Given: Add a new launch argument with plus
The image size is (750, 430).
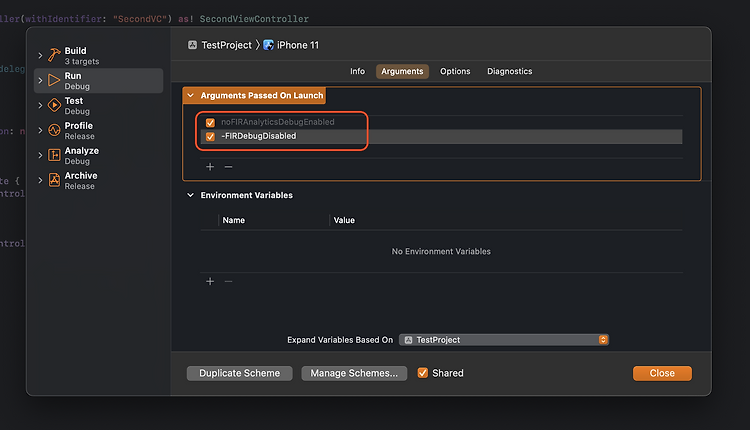Looking at the screenshot, I should pos(210,166).
